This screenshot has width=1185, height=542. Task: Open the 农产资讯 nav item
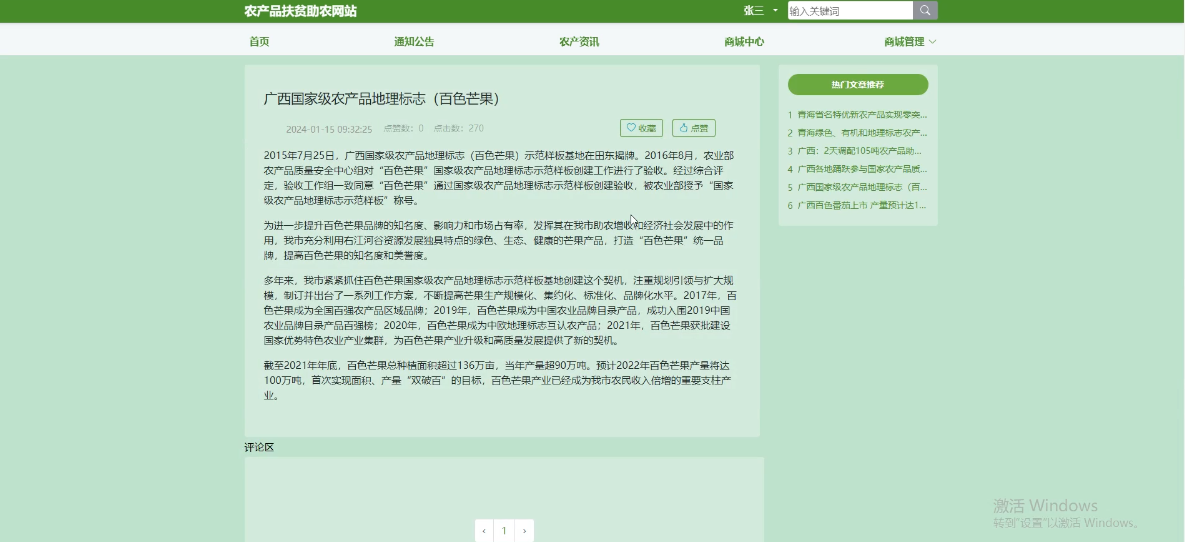(x=579, y=42)
